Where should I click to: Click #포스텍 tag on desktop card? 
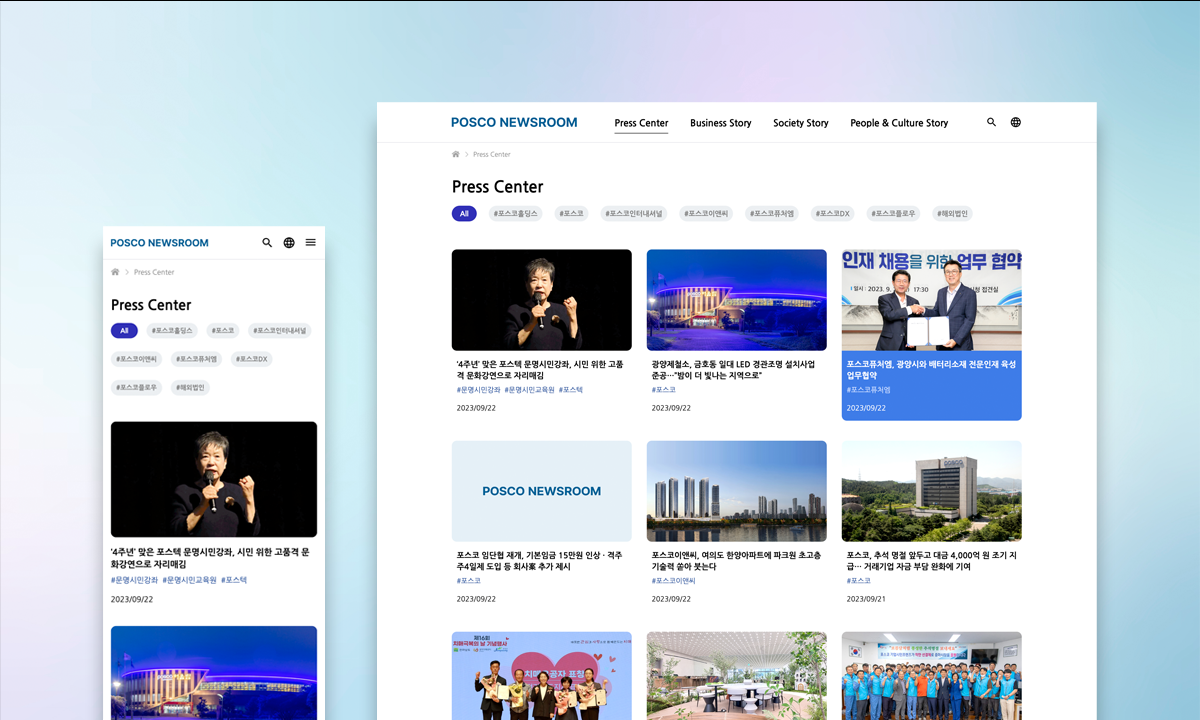point(571,390)
